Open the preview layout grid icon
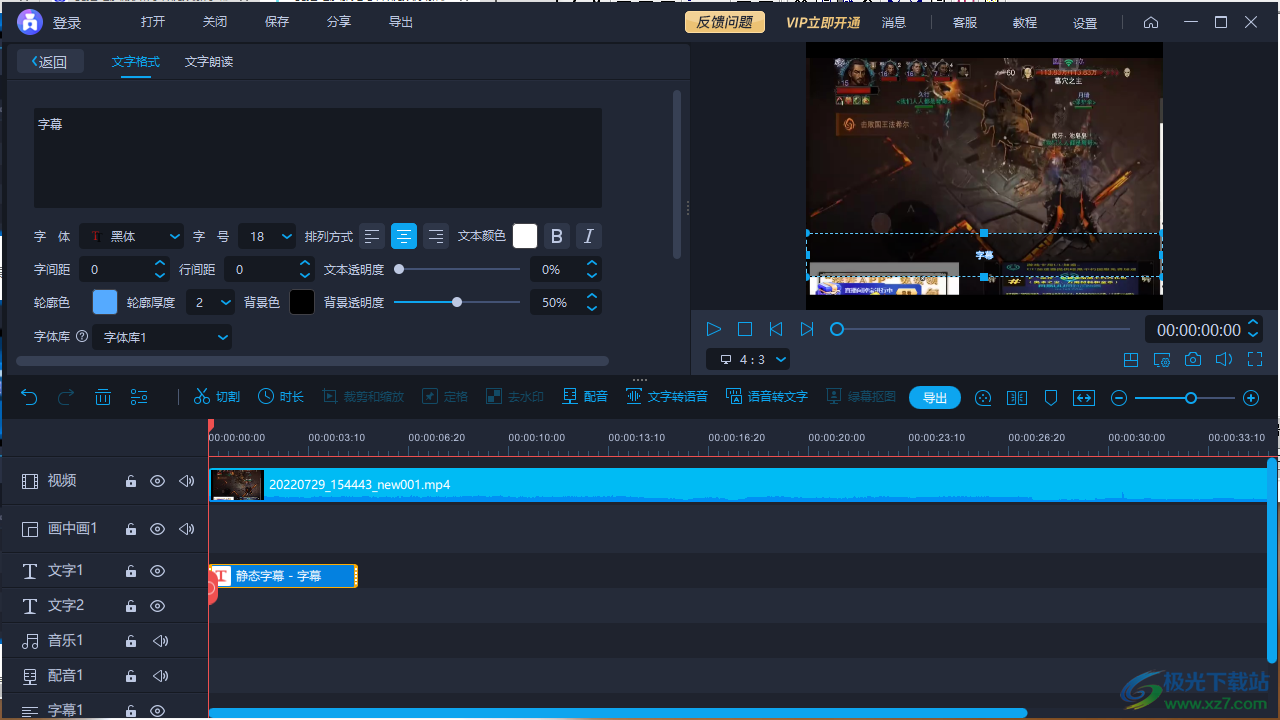Screen dimensions: 1280x720 pyautogui.click(x=1131, y=360)
